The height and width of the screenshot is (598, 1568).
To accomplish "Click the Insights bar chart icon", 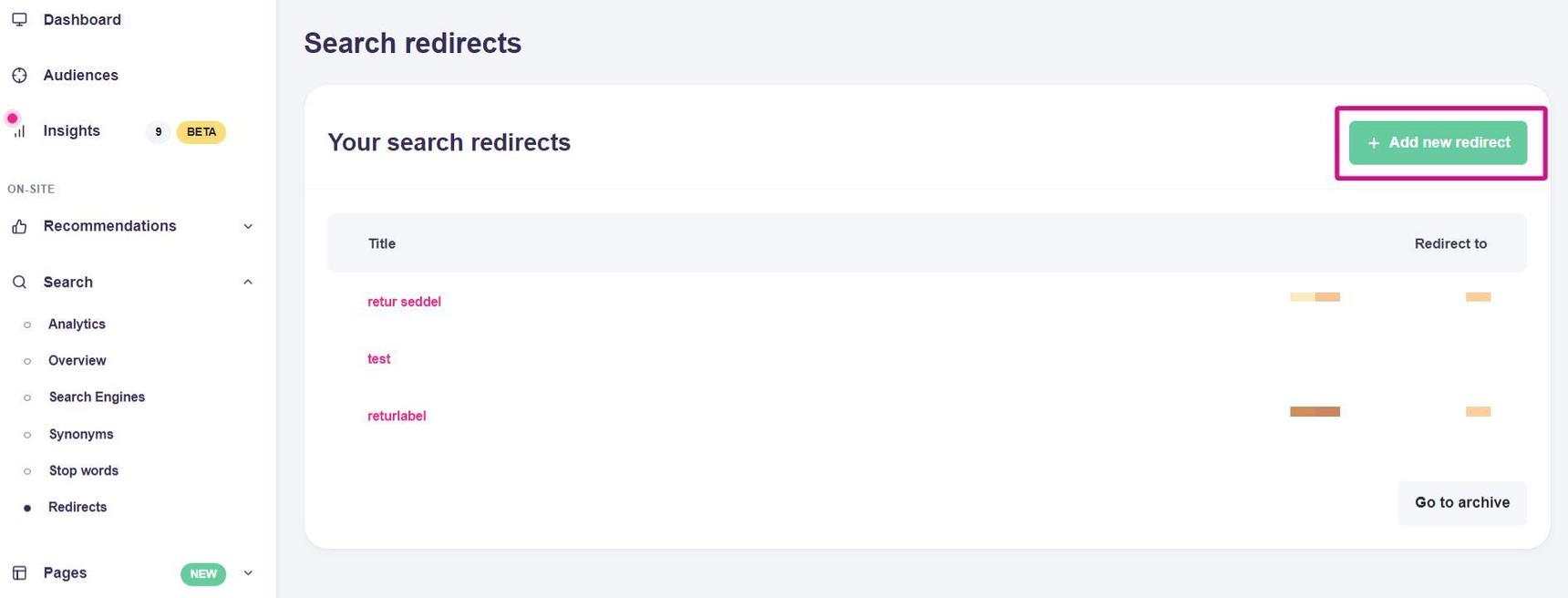I will 19,131.
